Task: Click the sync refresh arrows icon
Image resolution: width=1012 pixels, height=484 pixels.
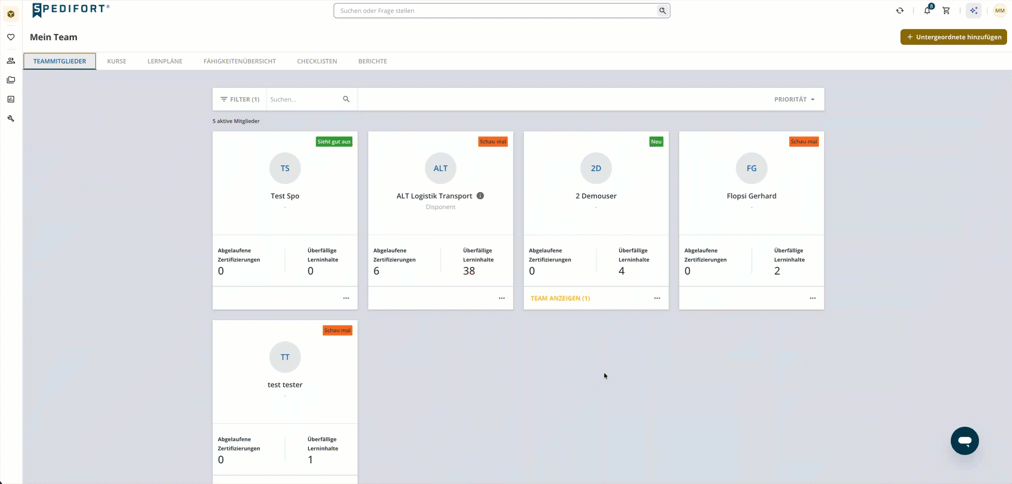Action: (900, 10)
